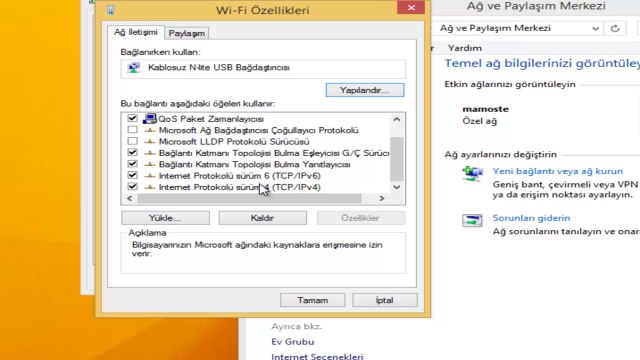Refresh the Ağ ve Paylaşım Merkezi address bar

615,28
